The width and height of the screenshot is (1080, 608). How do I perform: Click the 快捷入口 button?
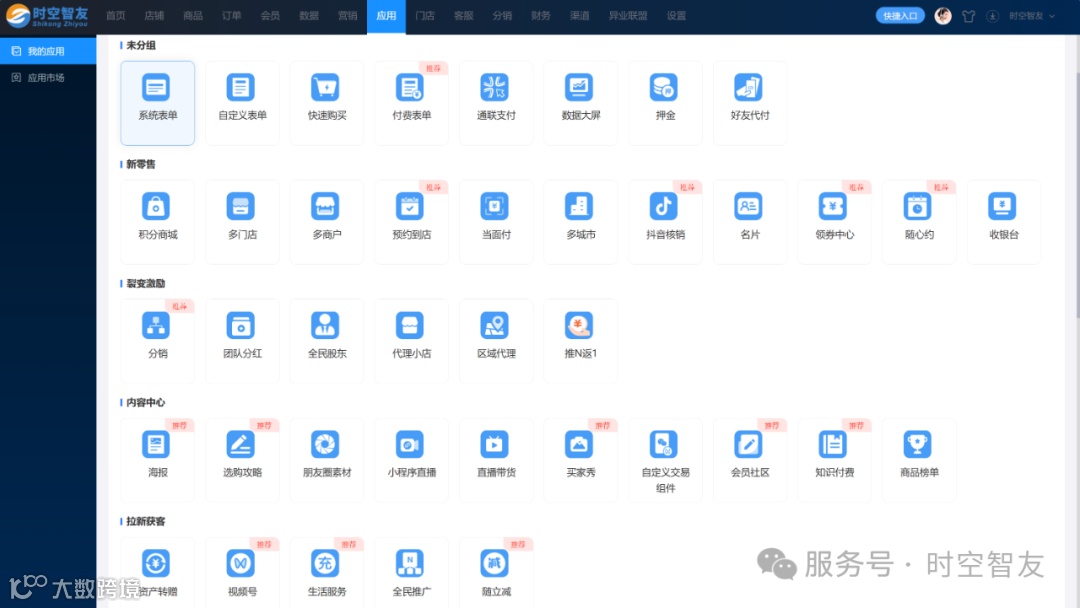click(900, 16)
